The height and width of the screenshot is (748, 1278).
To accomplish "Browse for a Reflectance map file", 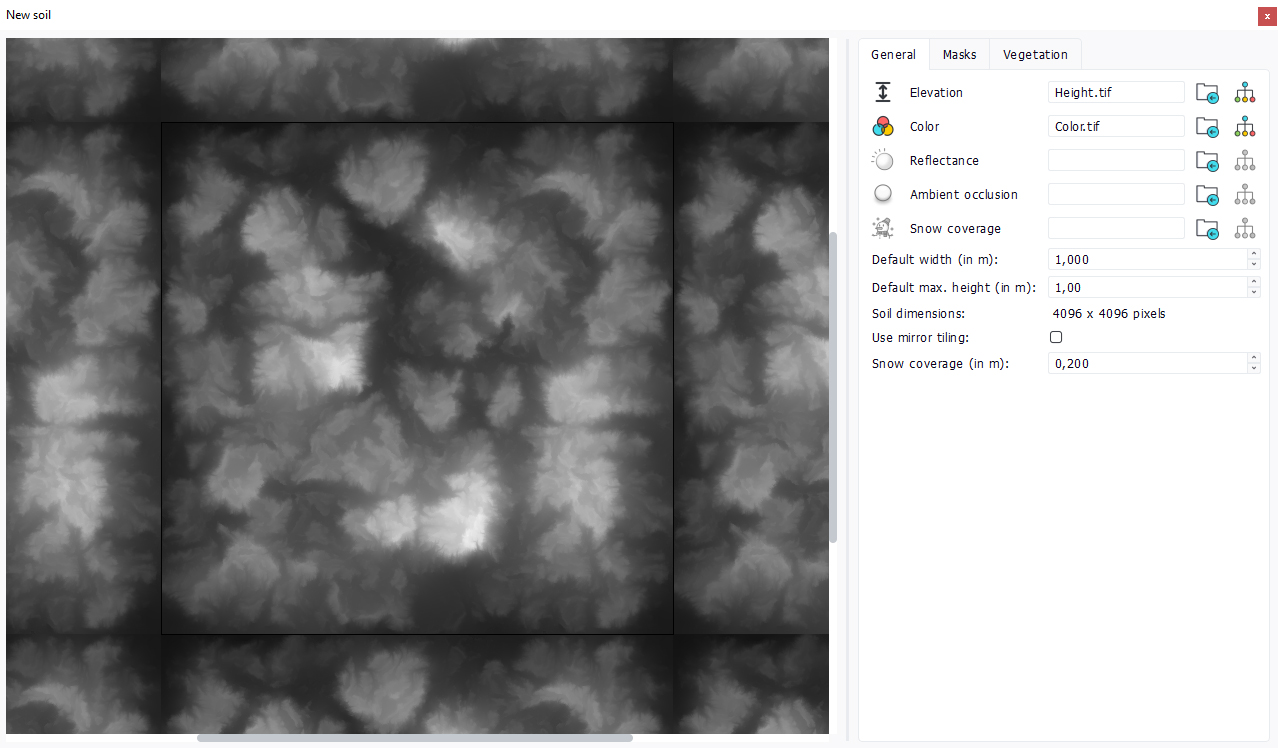I will (x=1207, y=161).
